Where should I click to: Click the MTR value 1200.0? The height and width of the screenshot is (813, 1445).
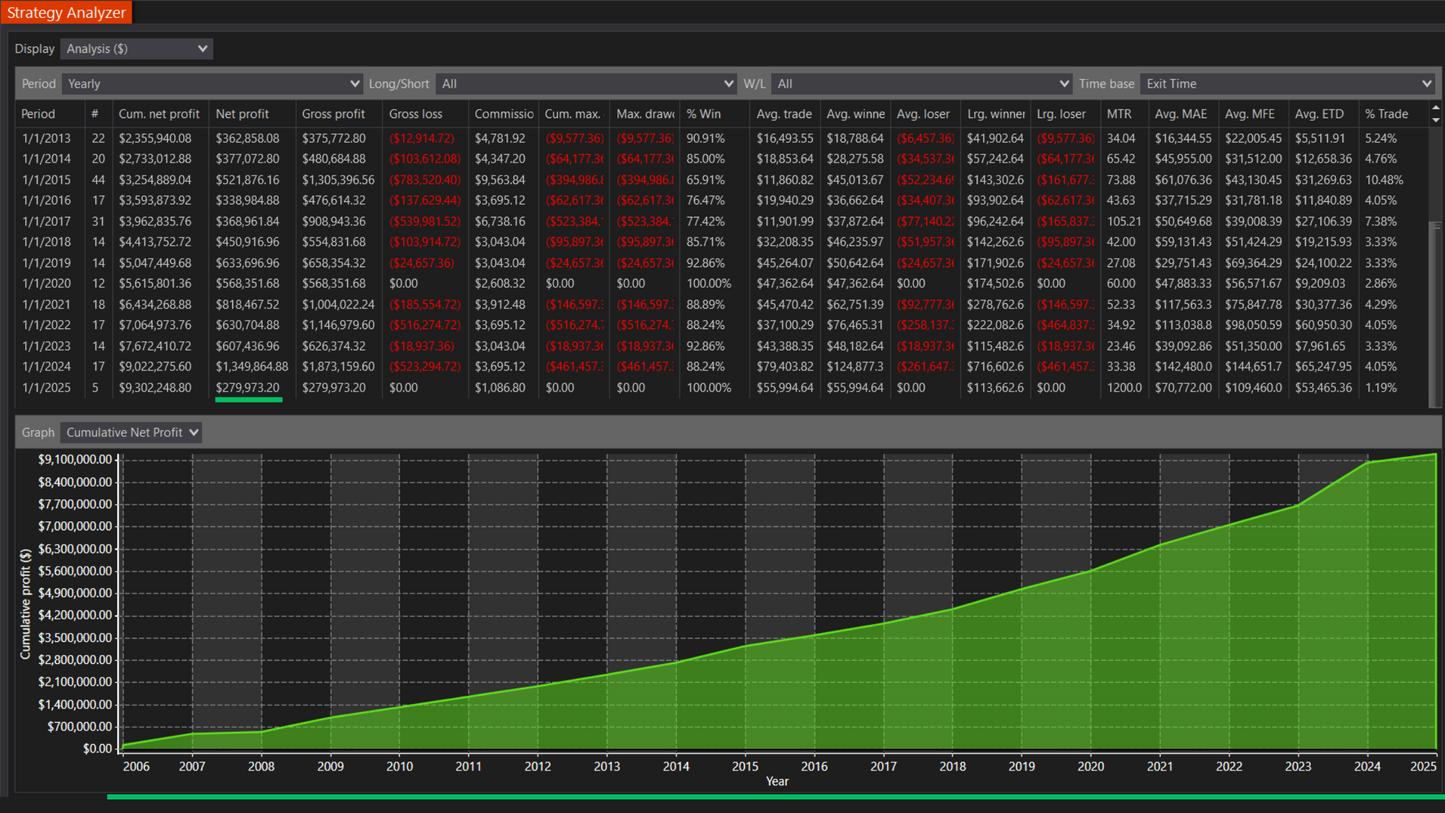1124,387
